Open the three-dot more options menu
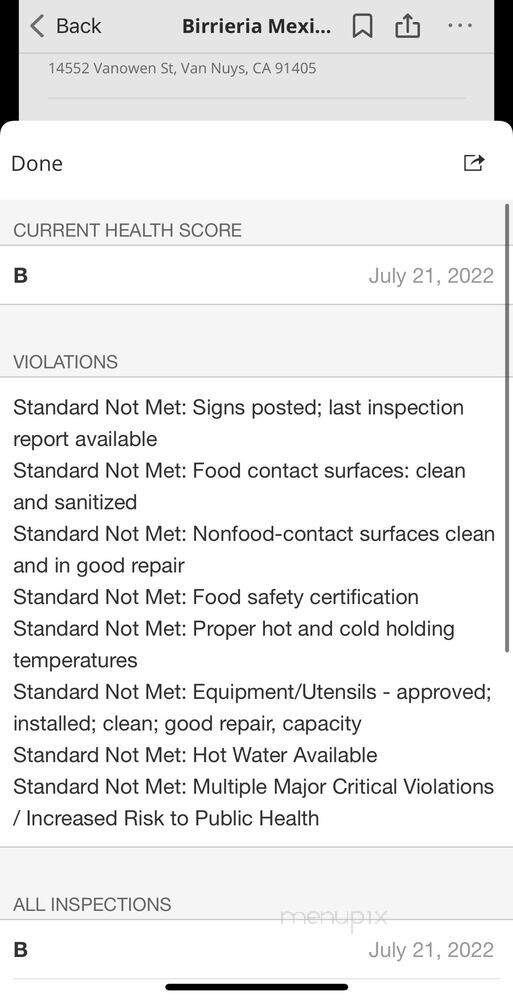 [459, 26]
